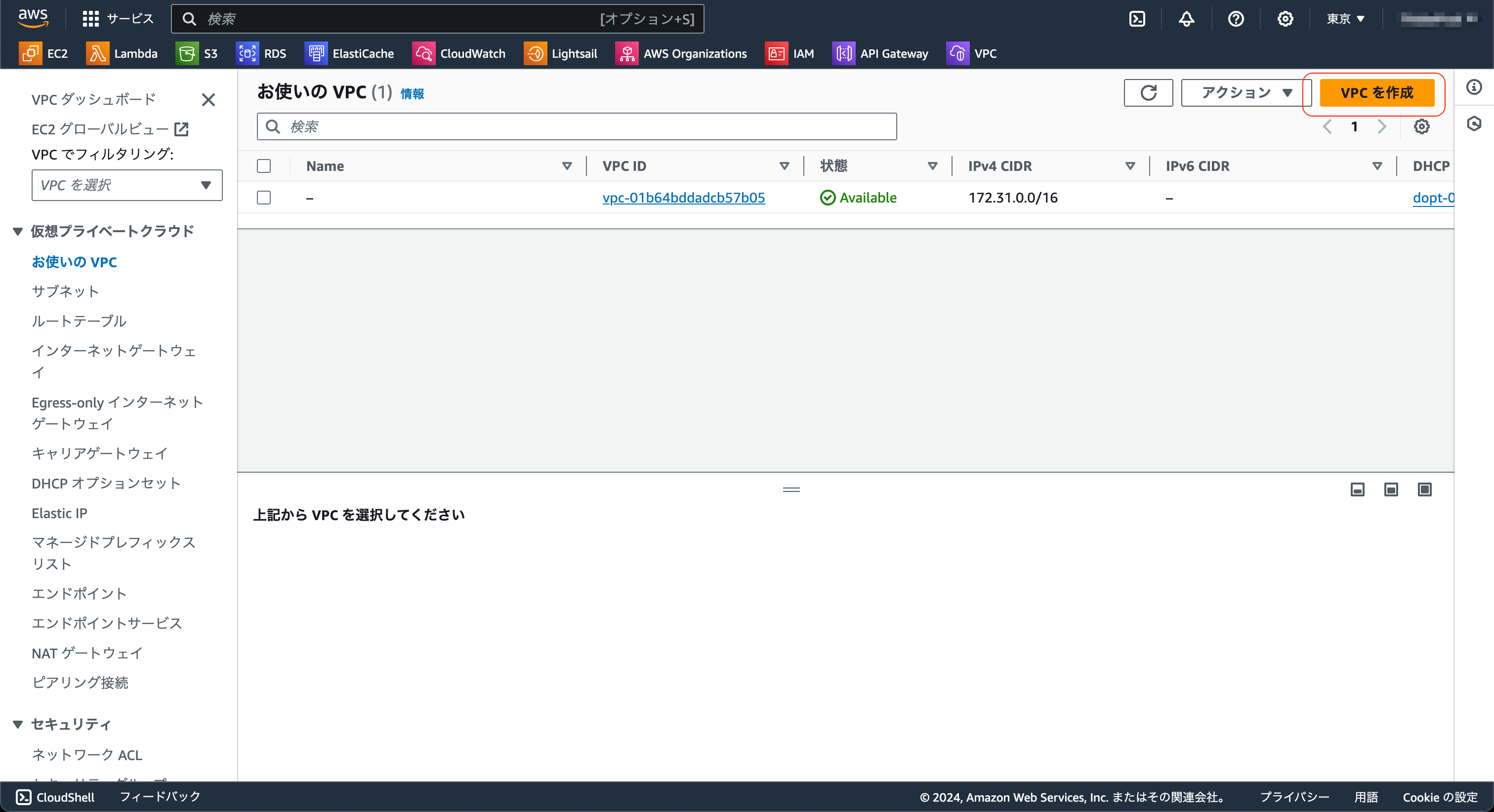Open the vpc-01b64bddadcb57b05 link

(x=684, y=197)
